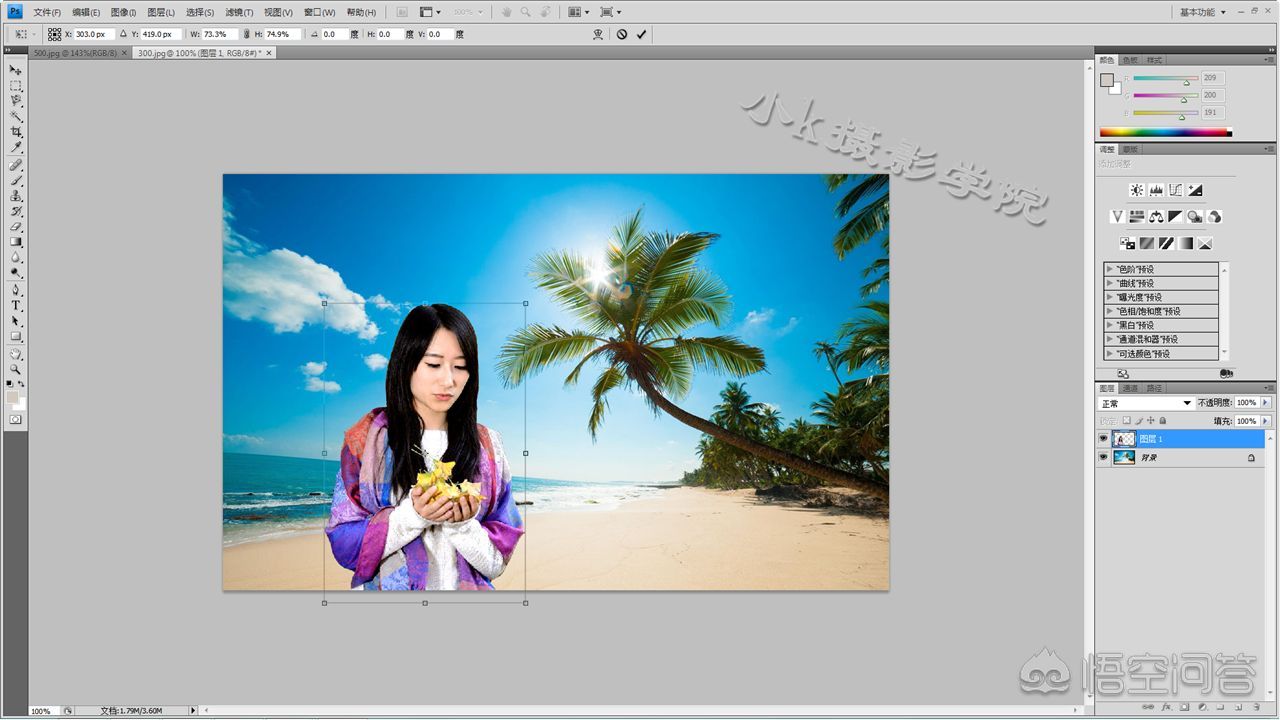The width and height of the screenshot is (1280, 720).
Task: Add a Brightness/Contrast adjustment
Action: click(1137, 190)
